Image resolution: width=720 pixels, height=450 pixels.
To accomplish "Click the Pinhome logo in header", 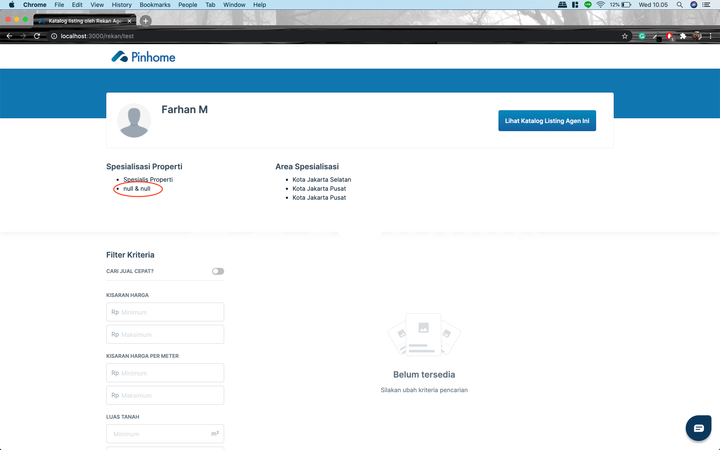I will pos(143,57).
